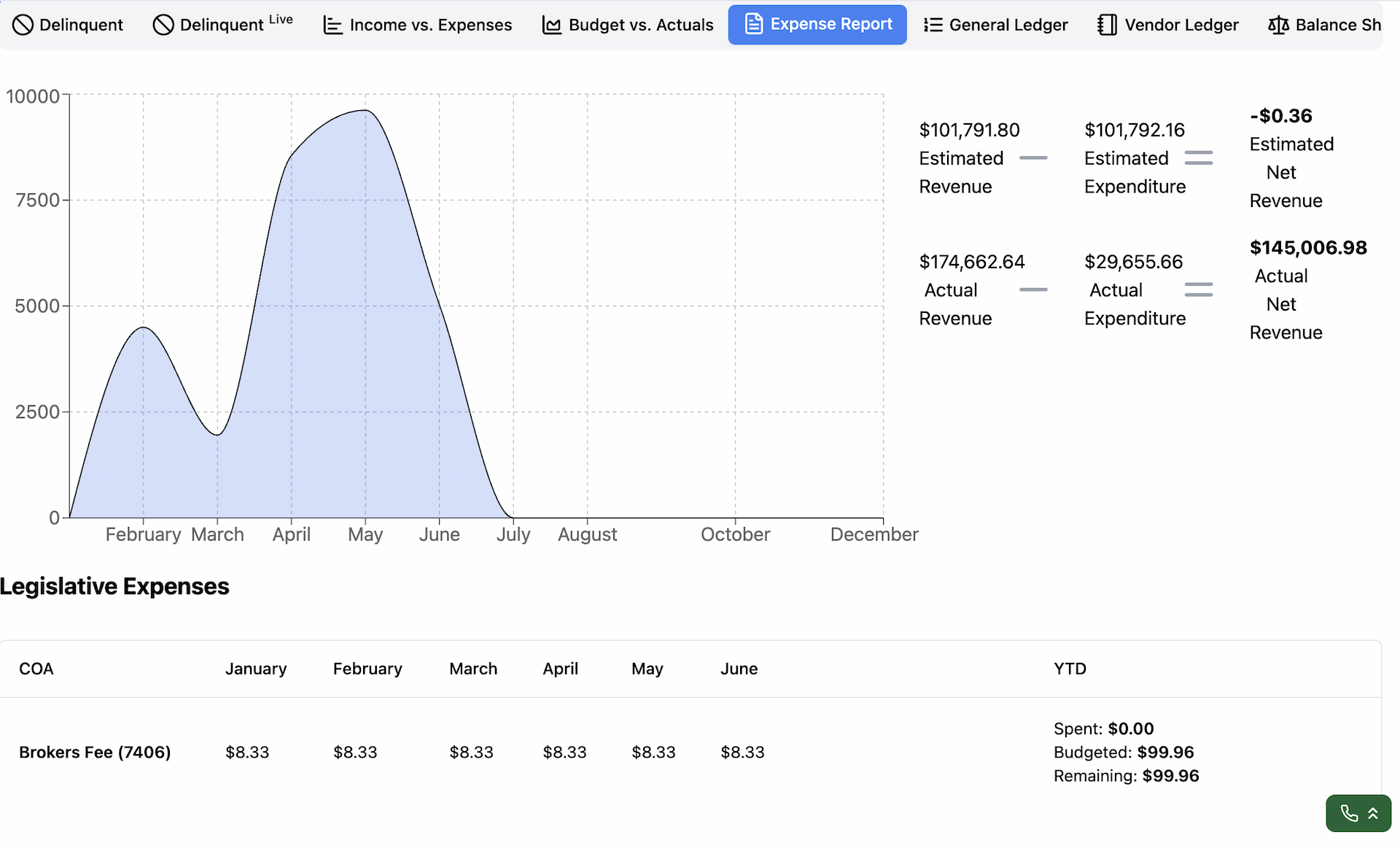The width and height of the screenshot is (1400, 851).
Task: Expand the phone widget with double chevron
Action: pos(1373,814)
